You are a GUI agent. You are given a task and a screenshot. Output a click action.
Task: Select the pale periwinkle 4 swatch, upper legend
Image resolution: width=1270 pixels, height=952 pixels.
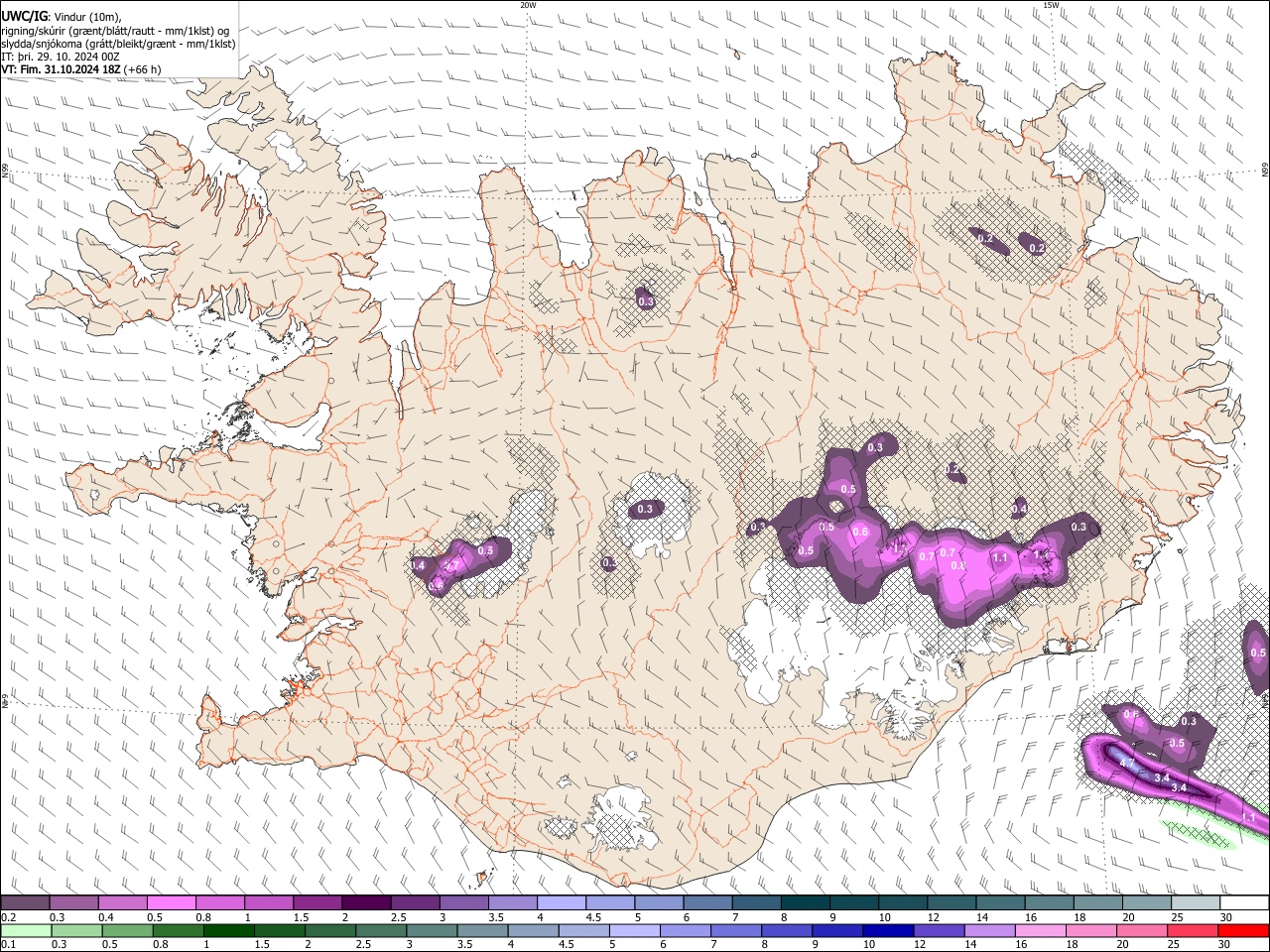[x=562, y=902]
